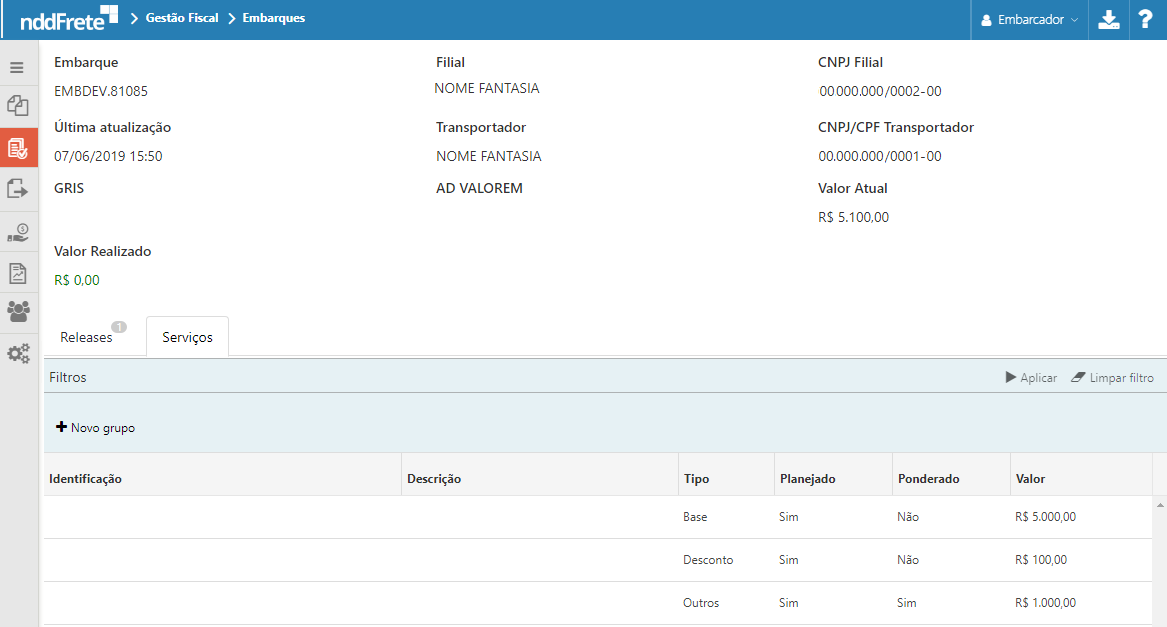Click the transporter CNPJ 00.000.000/0001-00
The image size is (1167, 627).
[880, 156]
